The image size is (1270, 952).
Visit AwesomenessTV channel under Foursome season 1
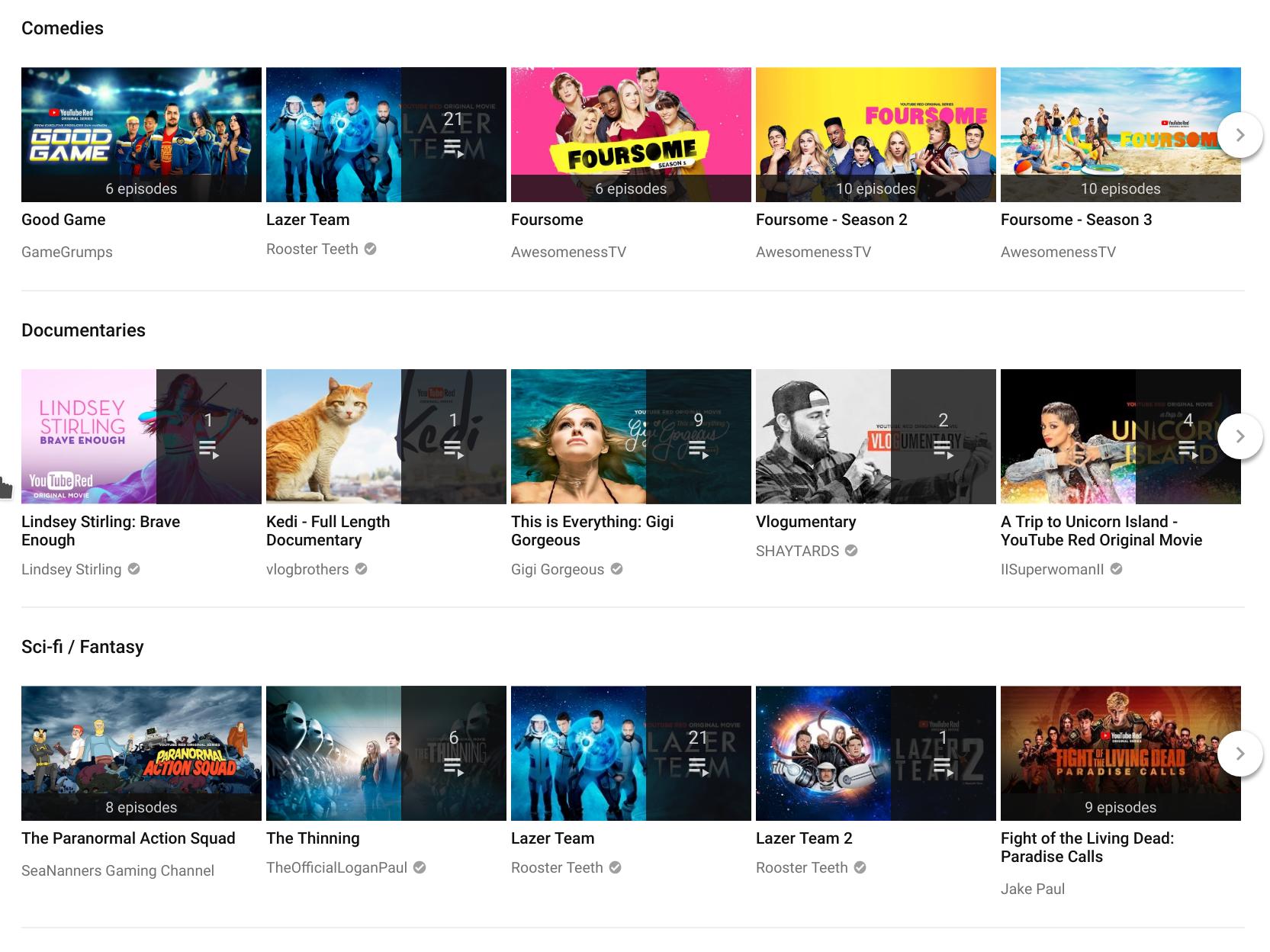click(568, 252)
